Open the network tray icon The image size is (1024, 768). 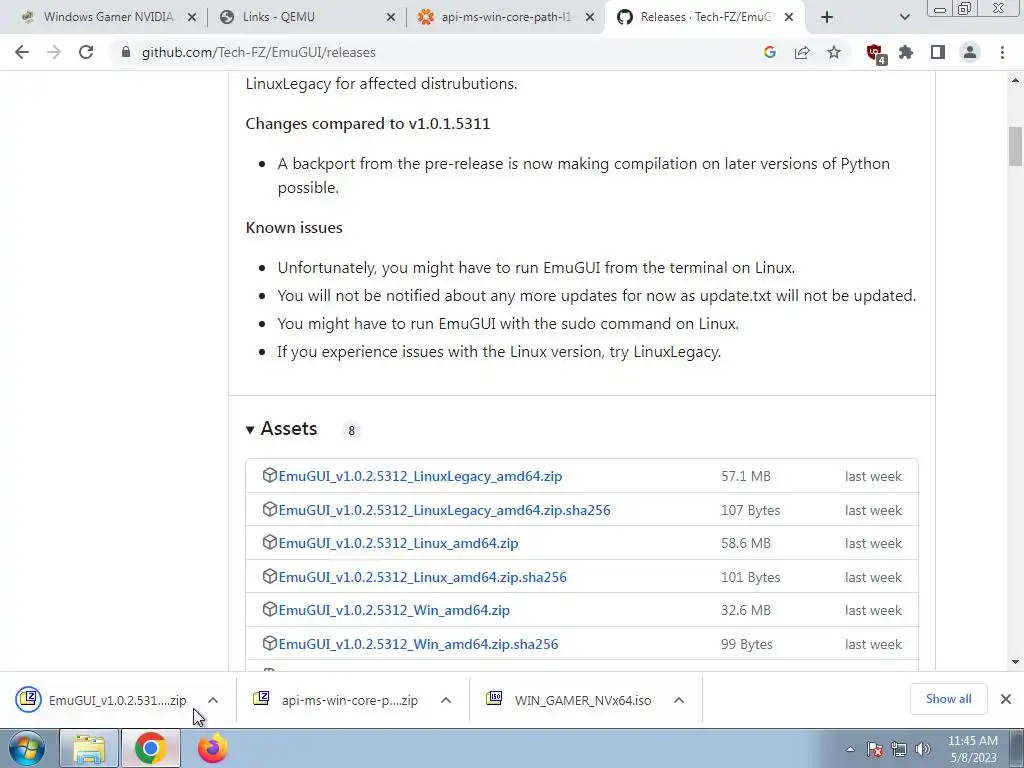coord(899,749)
